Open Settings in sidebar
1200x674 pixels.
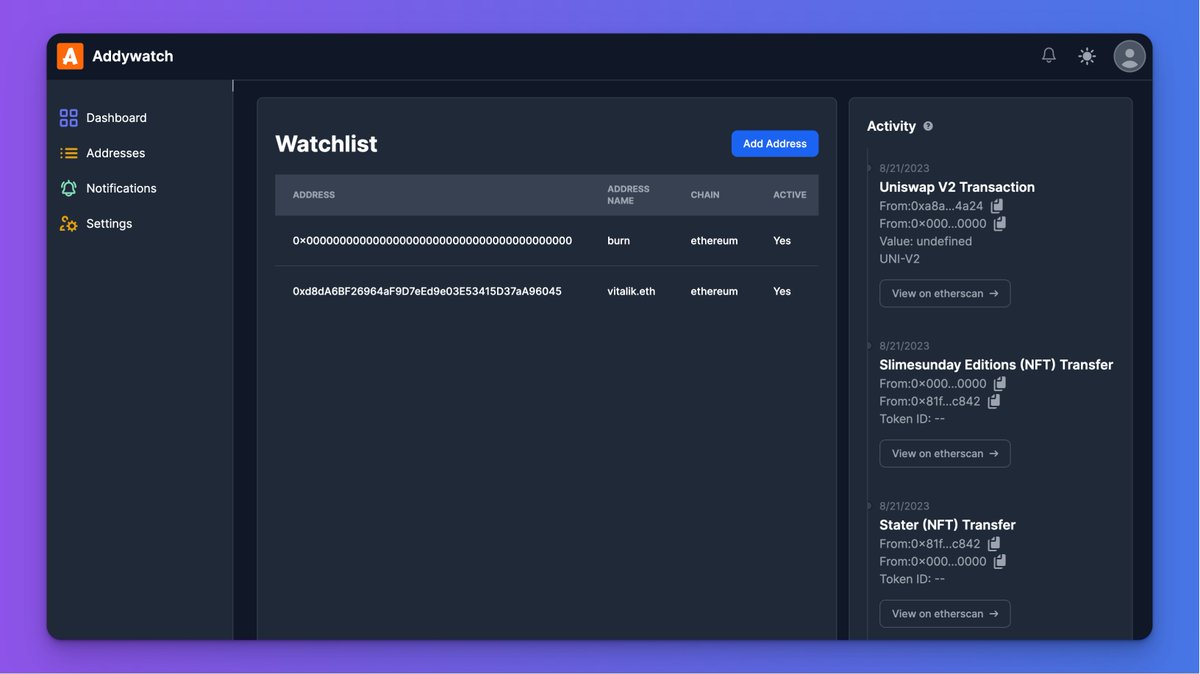click(x=109, y=224)
